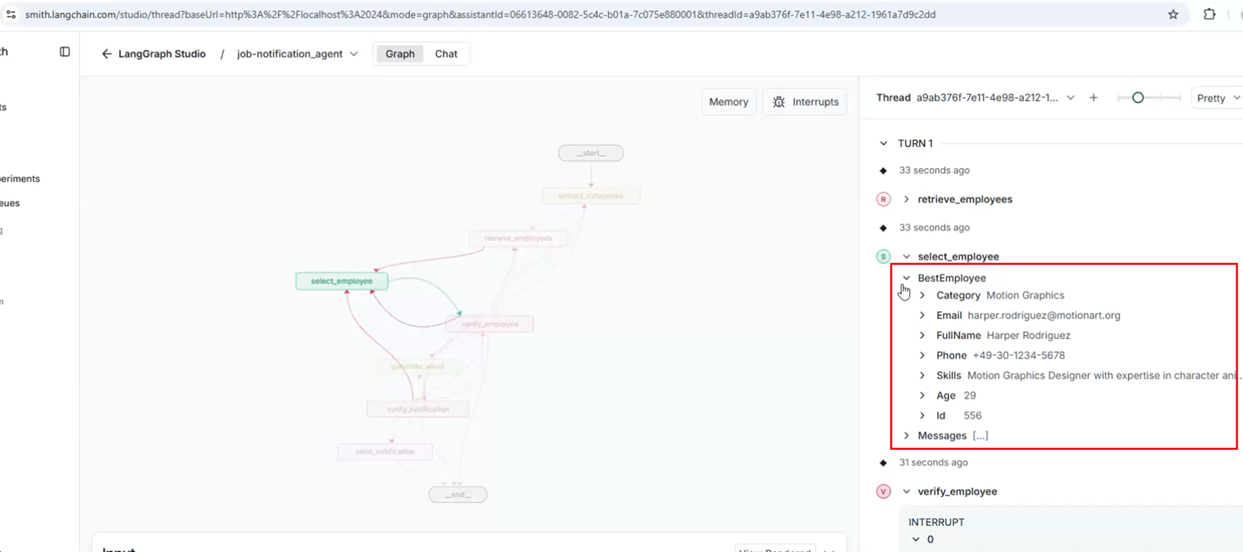Select the select_employee graph node

pos(342,281)
